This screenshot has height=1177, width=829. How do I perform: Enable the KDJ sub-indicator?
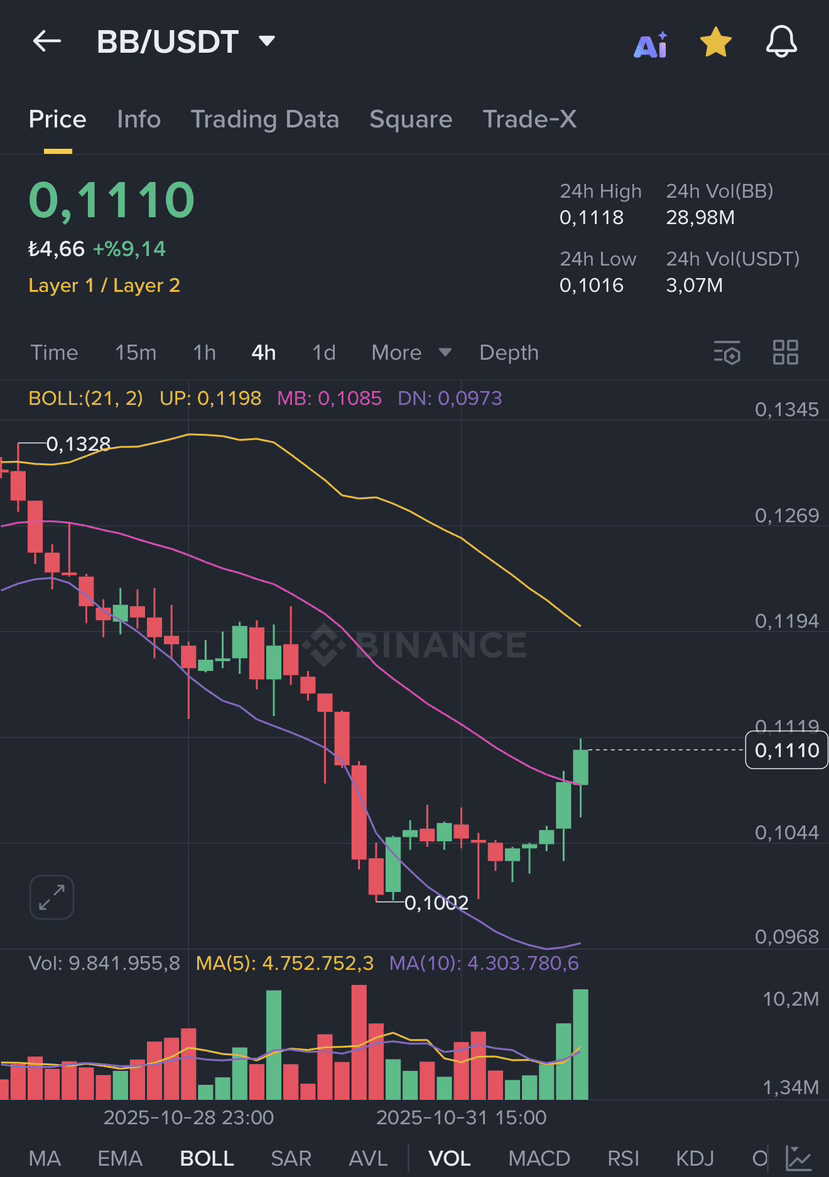695,1158
